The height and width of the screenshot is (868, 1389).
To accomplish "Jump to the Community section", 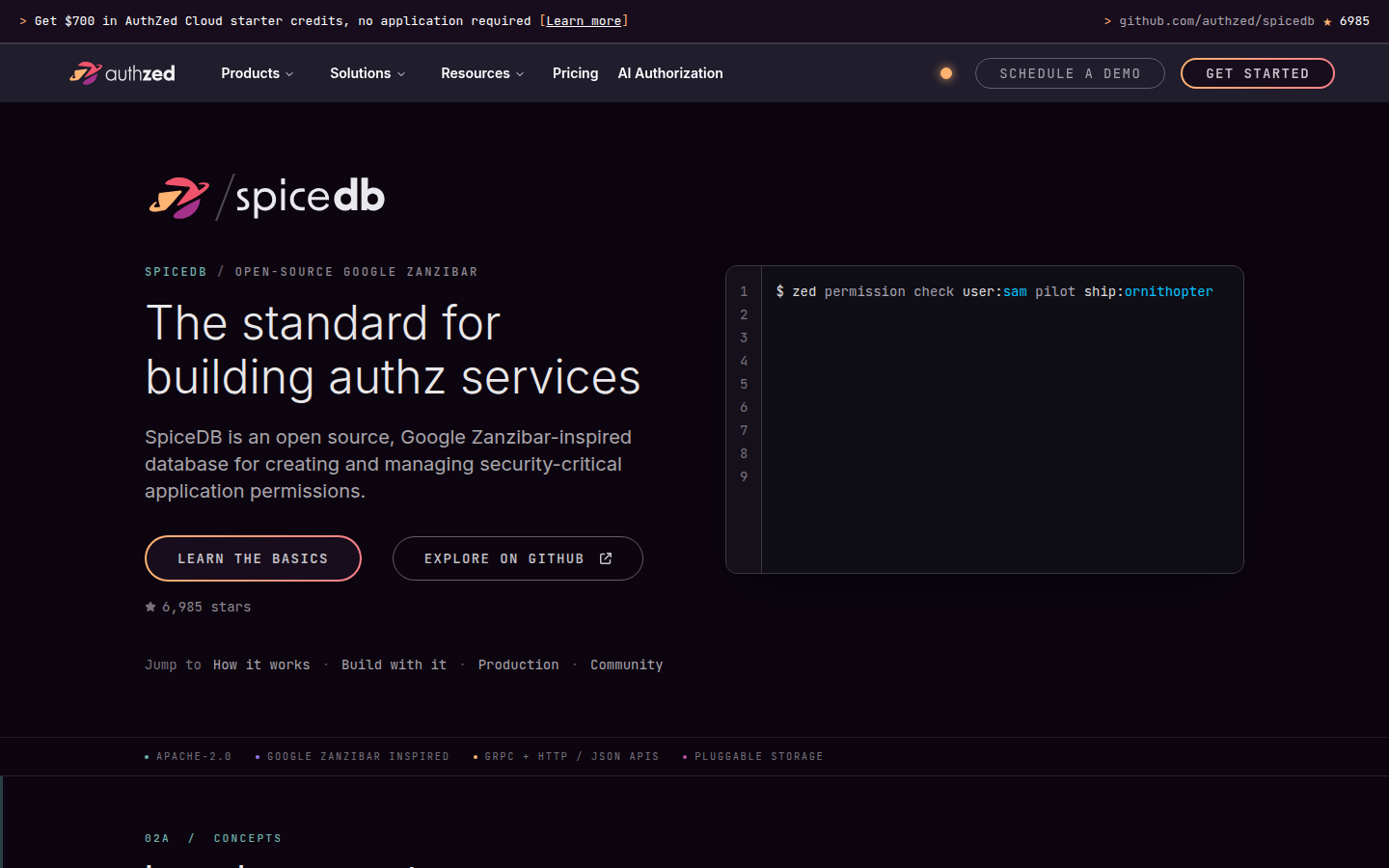I will 627,665.
